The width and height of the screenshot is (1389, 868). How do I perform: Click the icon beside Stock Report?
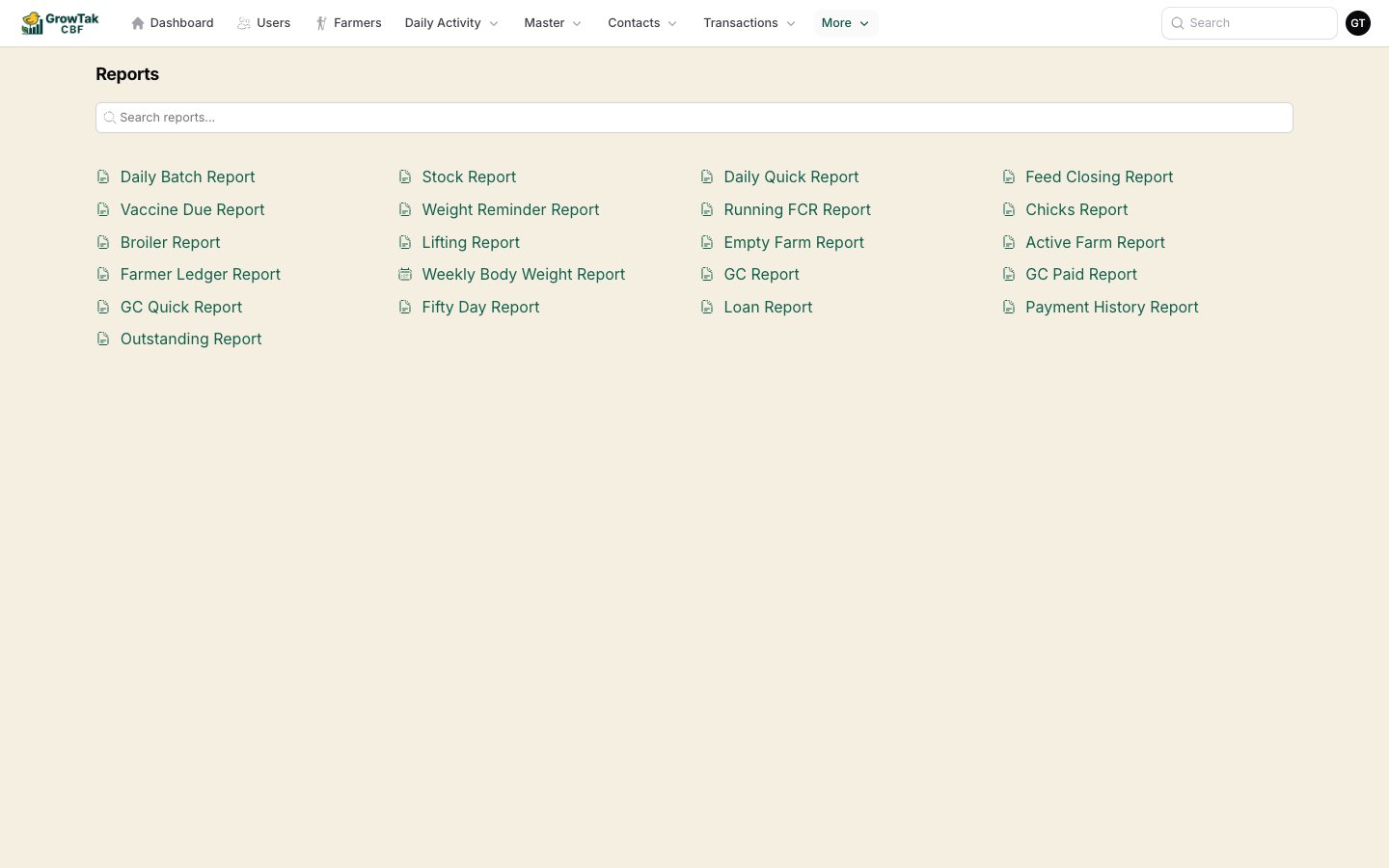[x=405, y=177]
